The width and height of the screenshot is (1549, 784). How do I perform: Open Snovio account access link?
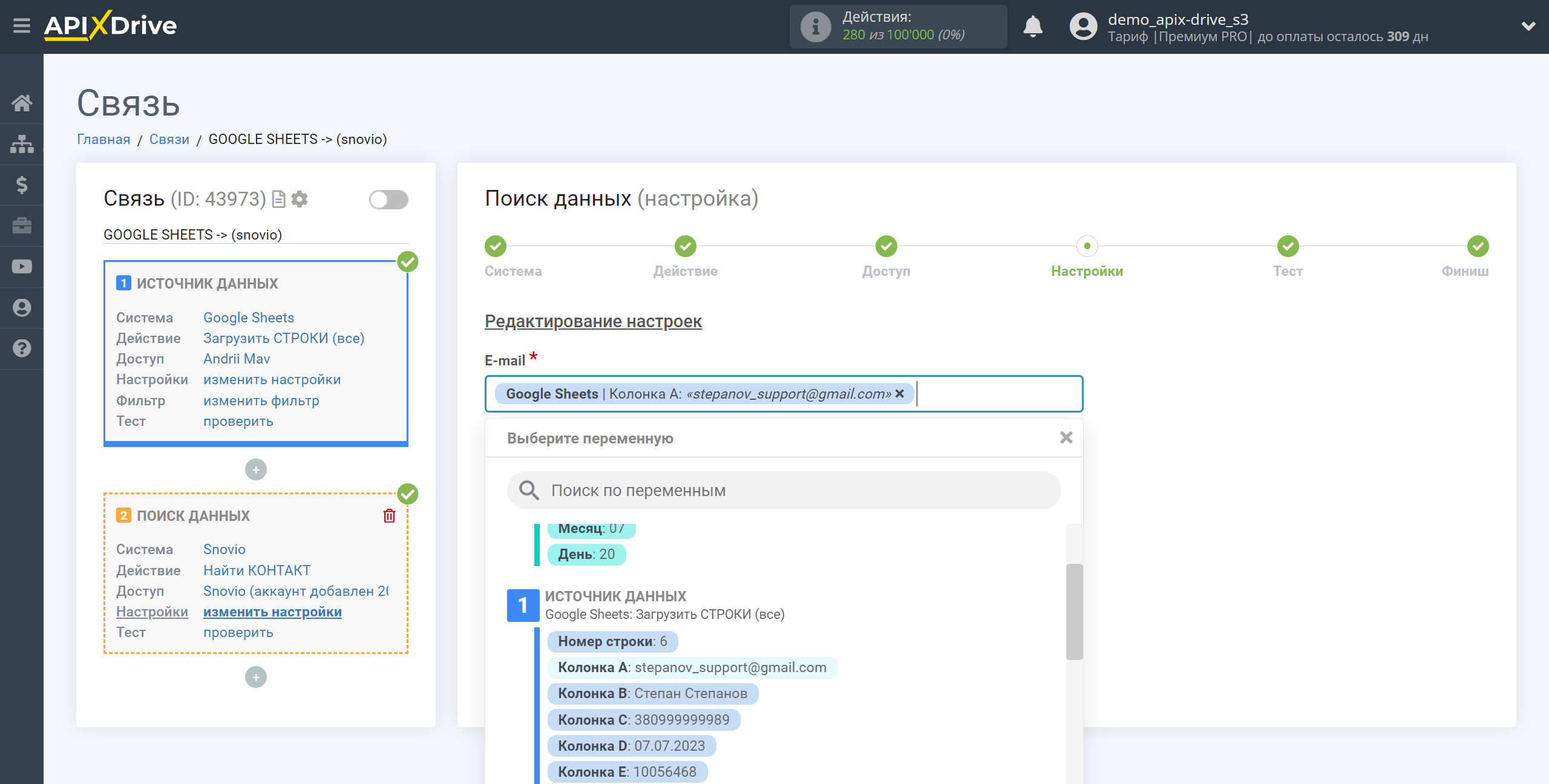click(x=296, y=591)
